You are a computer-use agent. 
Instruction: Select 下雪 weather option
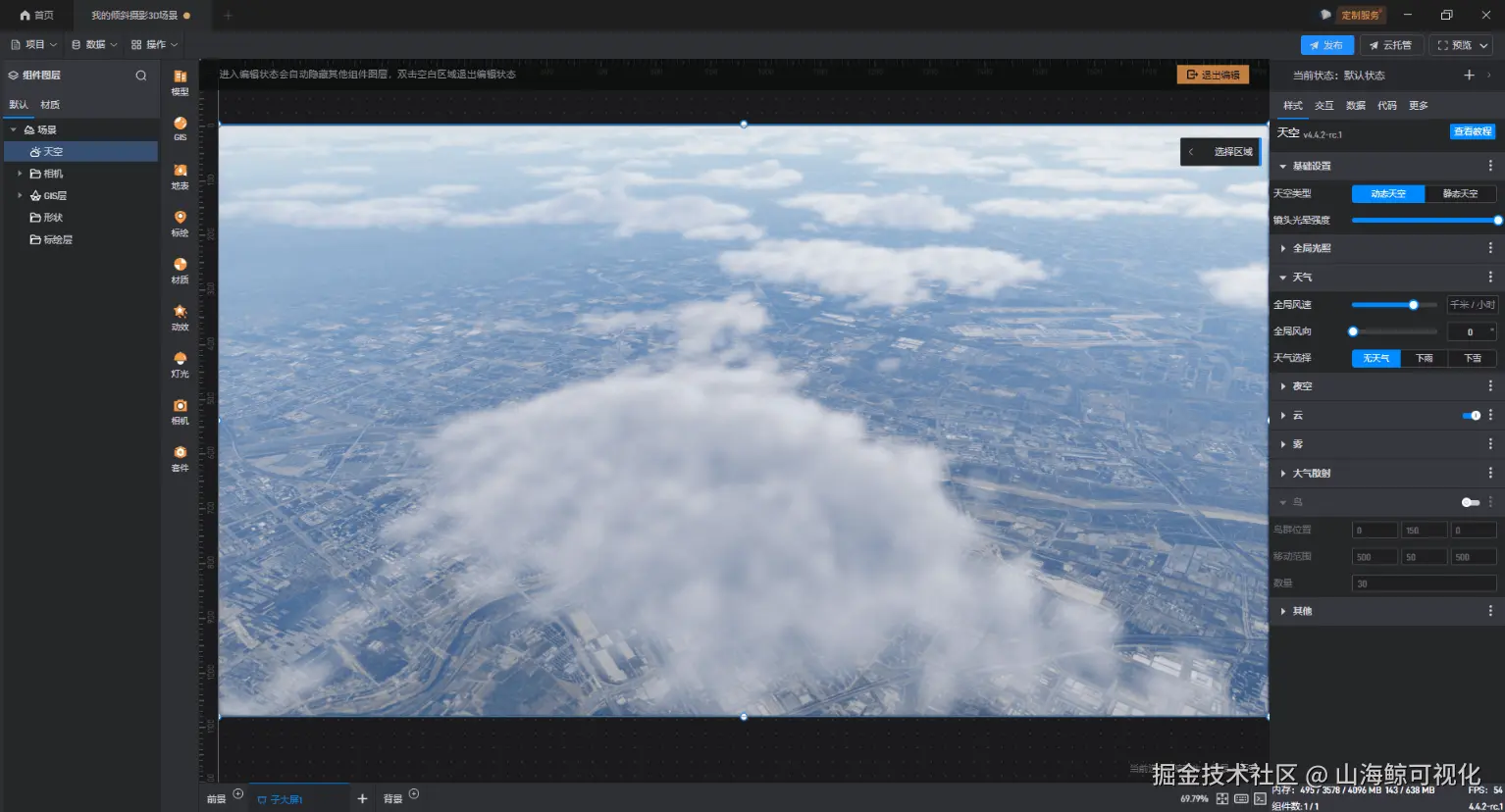pos(1473,358)
